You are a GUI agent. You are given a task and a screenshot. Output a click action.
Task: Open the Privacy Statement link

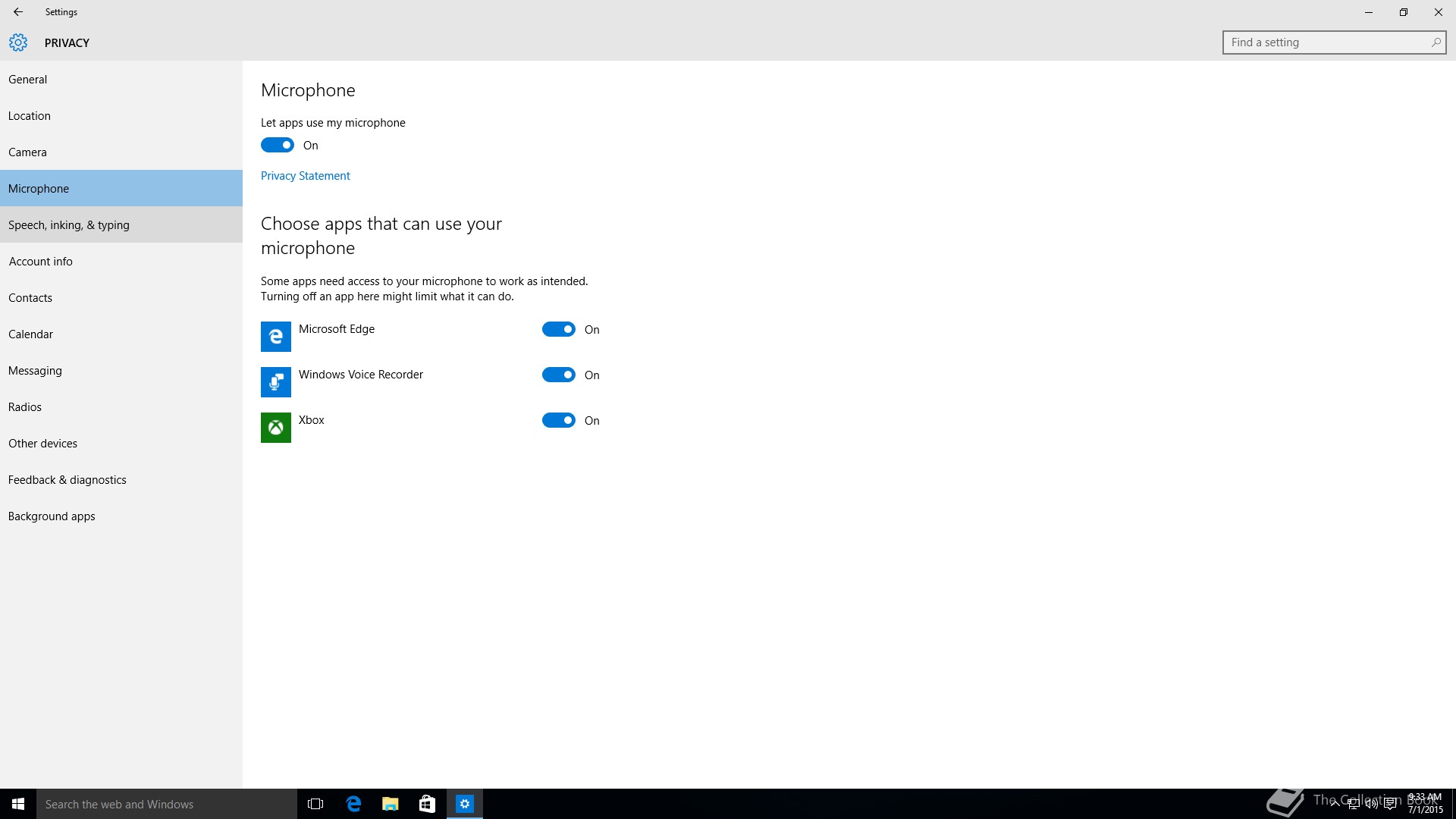click(306, 176)
